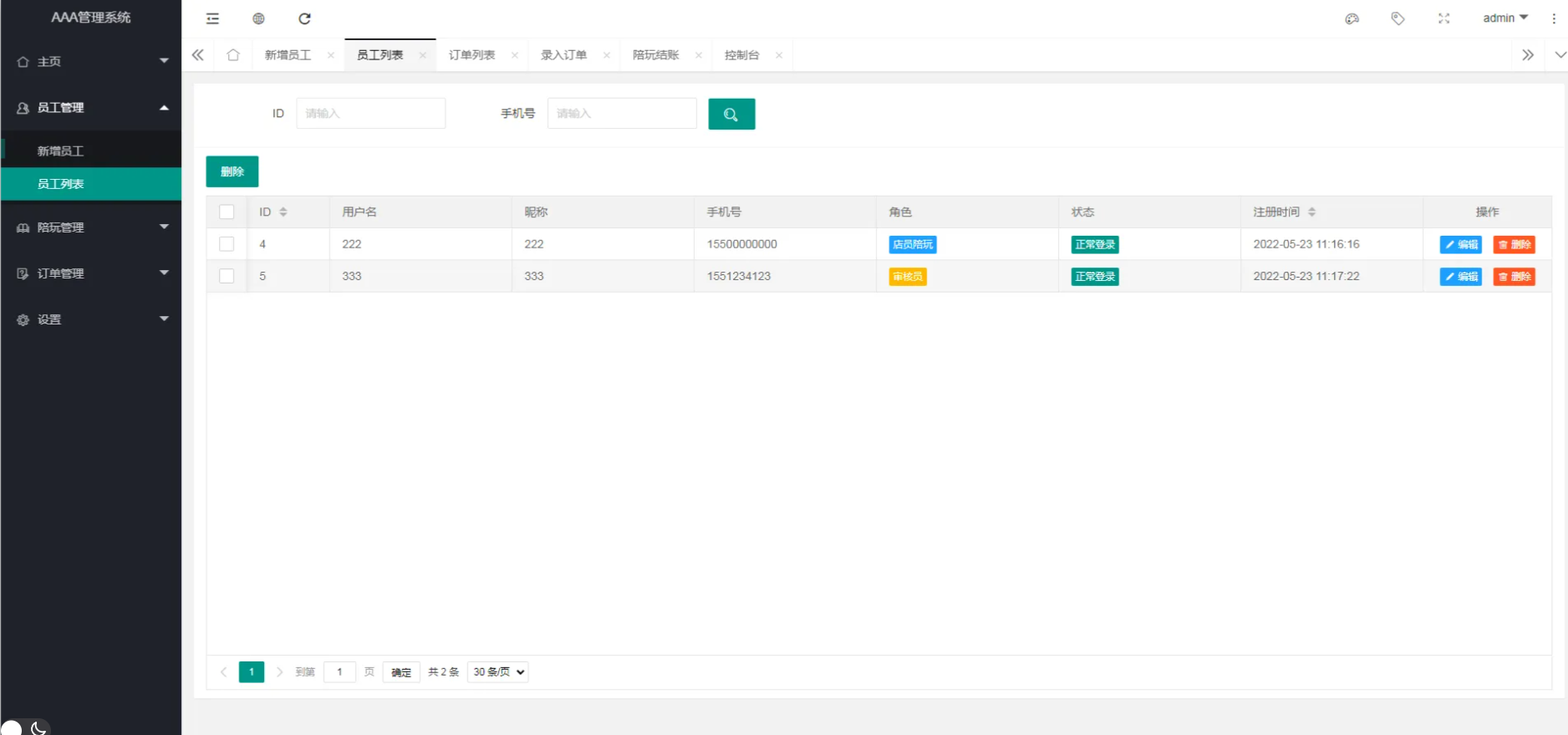Edit the employee with ID 4
This screenshot has width=1568, height=735.
[x=1460, y=244]
